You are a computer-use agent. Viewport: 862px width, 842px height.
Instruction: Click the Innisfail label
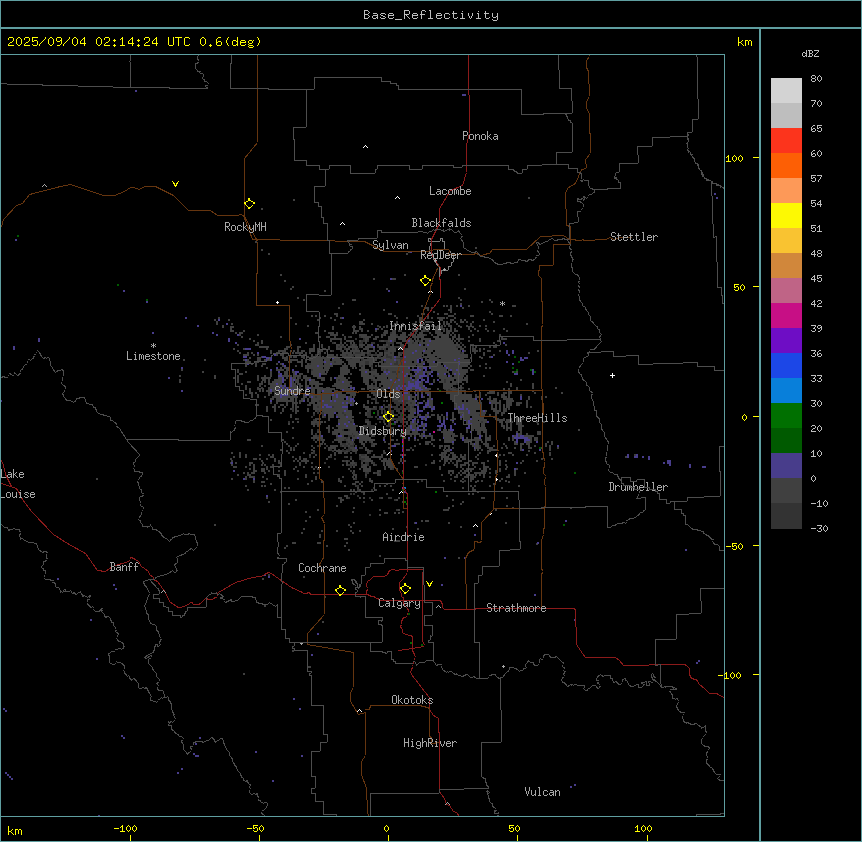[x=415, y=326]
